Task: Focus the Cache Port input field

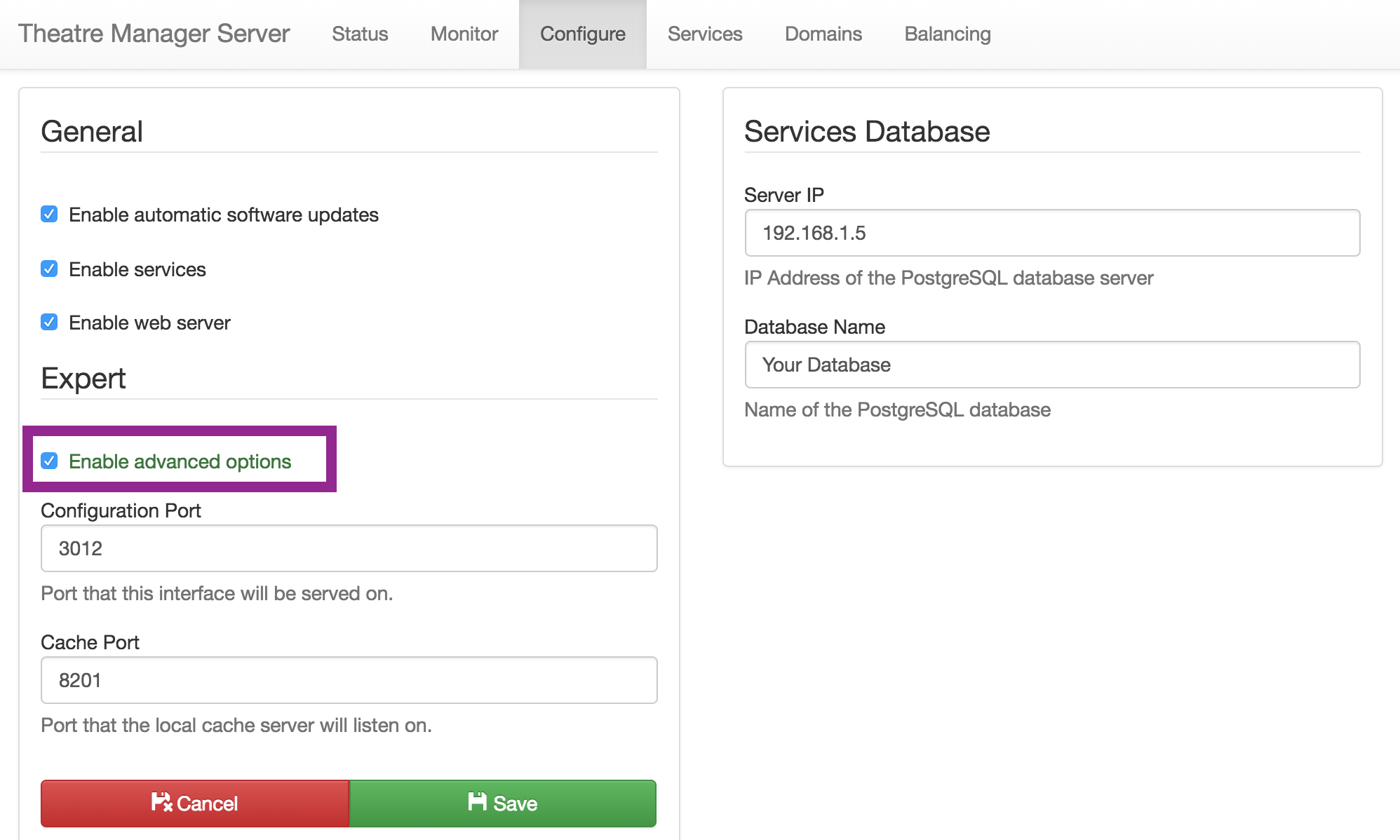Action: (x=349, y=680)
